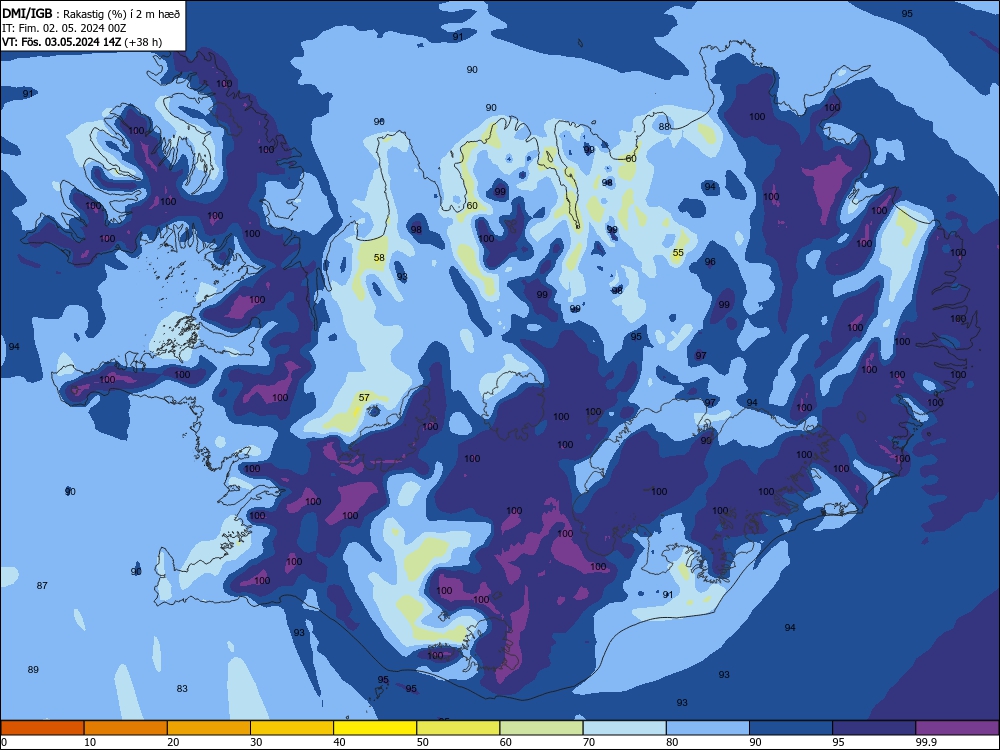Image resolution: width=1000 pixels, height=750 pixels.
Task: Select the orange 10–20 legend color band
Action: pyautogui.click(x=126, y=728)
